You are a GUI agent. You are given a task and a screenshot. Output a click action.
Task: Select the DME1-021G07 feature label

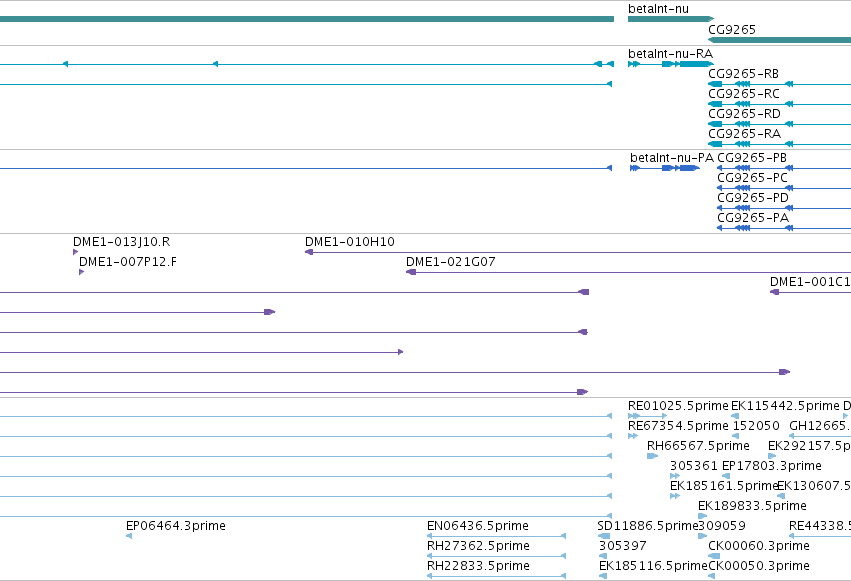point(450,262)
